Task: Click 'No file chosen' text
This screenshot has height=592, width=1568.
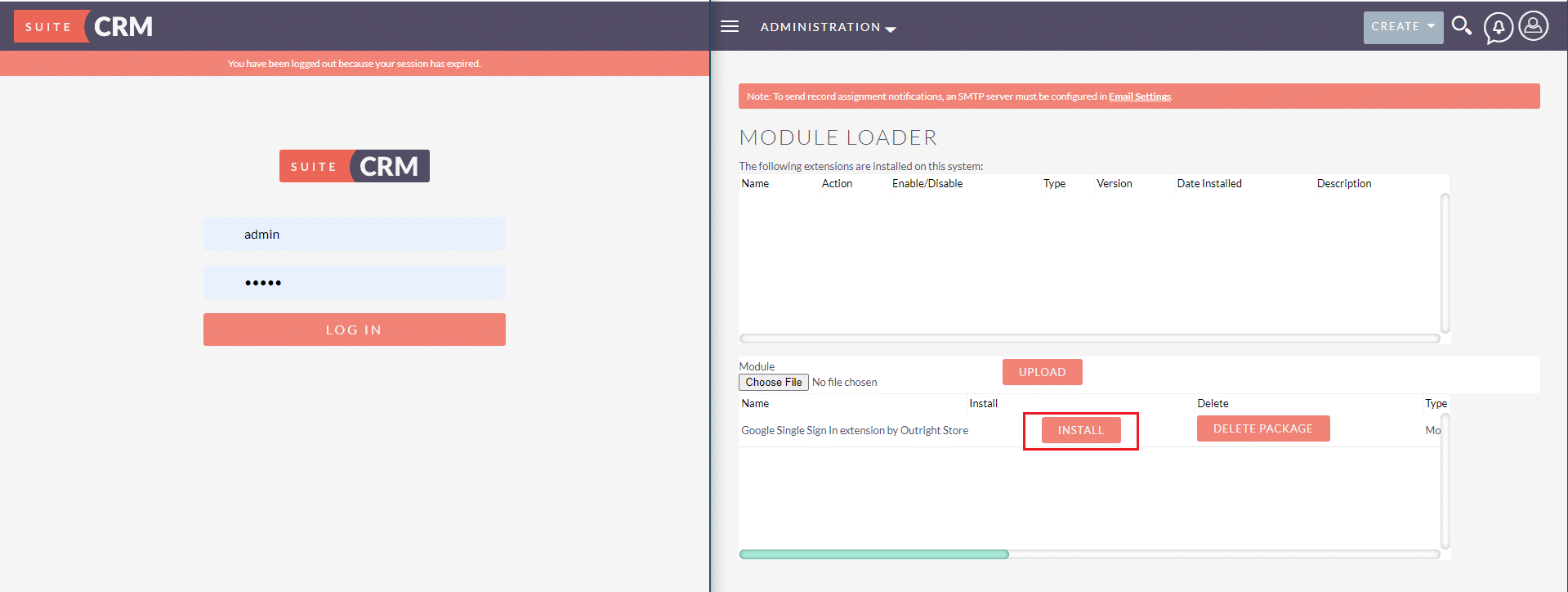Action: 844,382
